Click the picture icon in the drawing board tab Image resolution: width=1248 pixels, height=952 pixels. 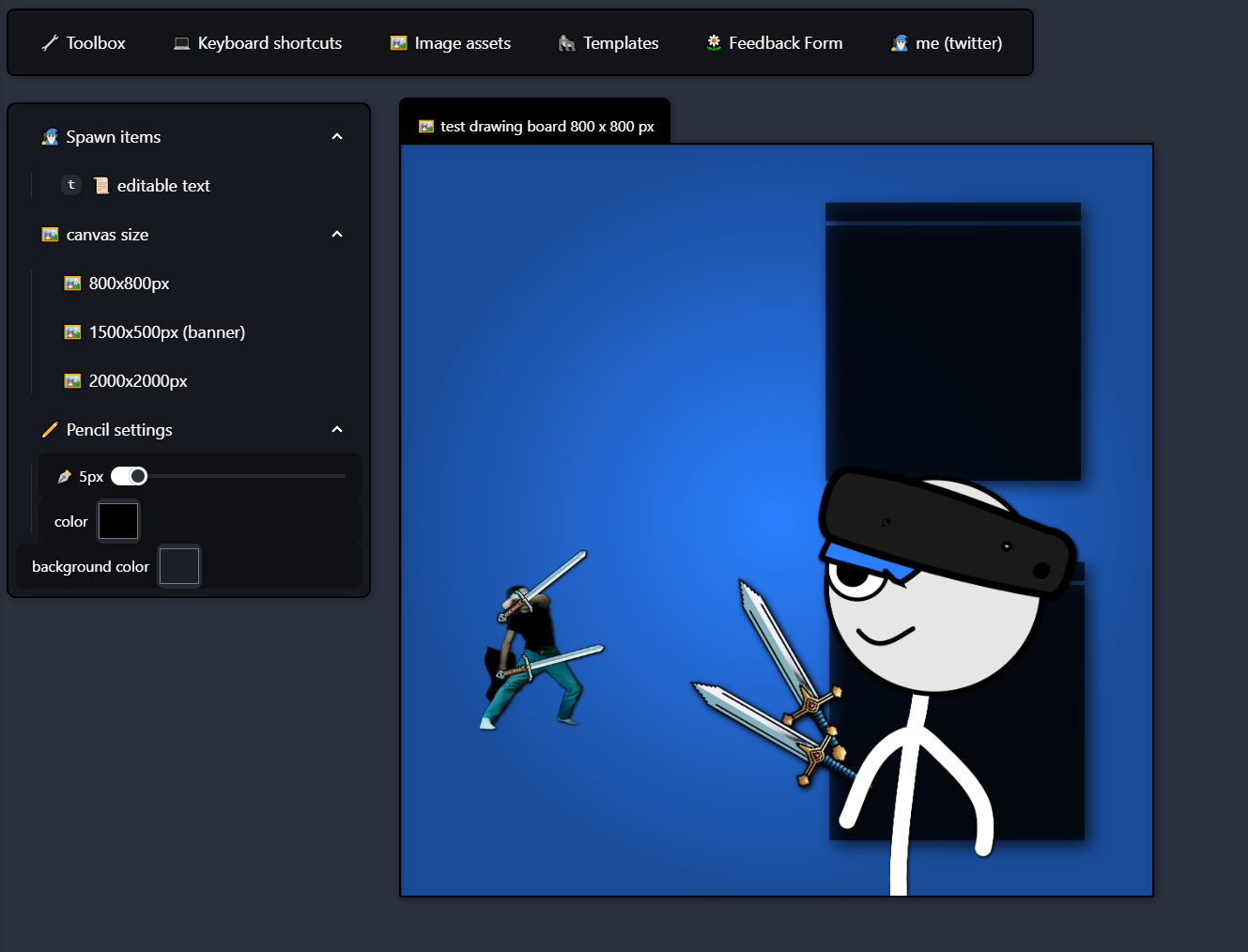[x=426, y=127]
